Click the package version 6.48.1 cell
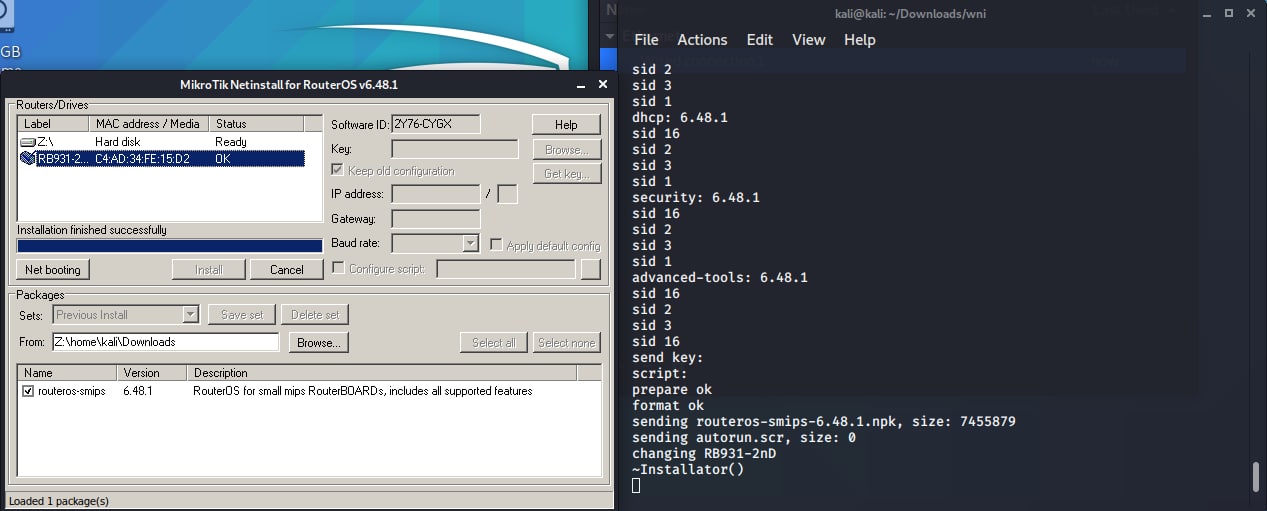 click(x=138, y=391)
